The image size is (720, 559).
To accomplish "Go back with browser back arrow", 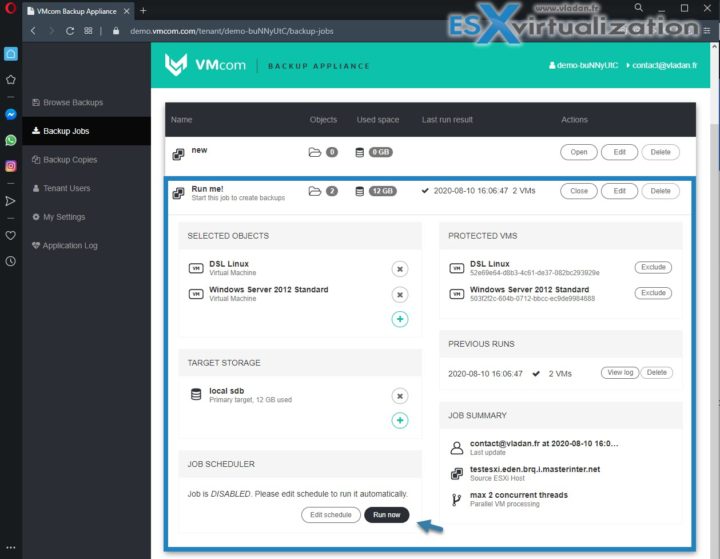I will click(x=33, y=31).
